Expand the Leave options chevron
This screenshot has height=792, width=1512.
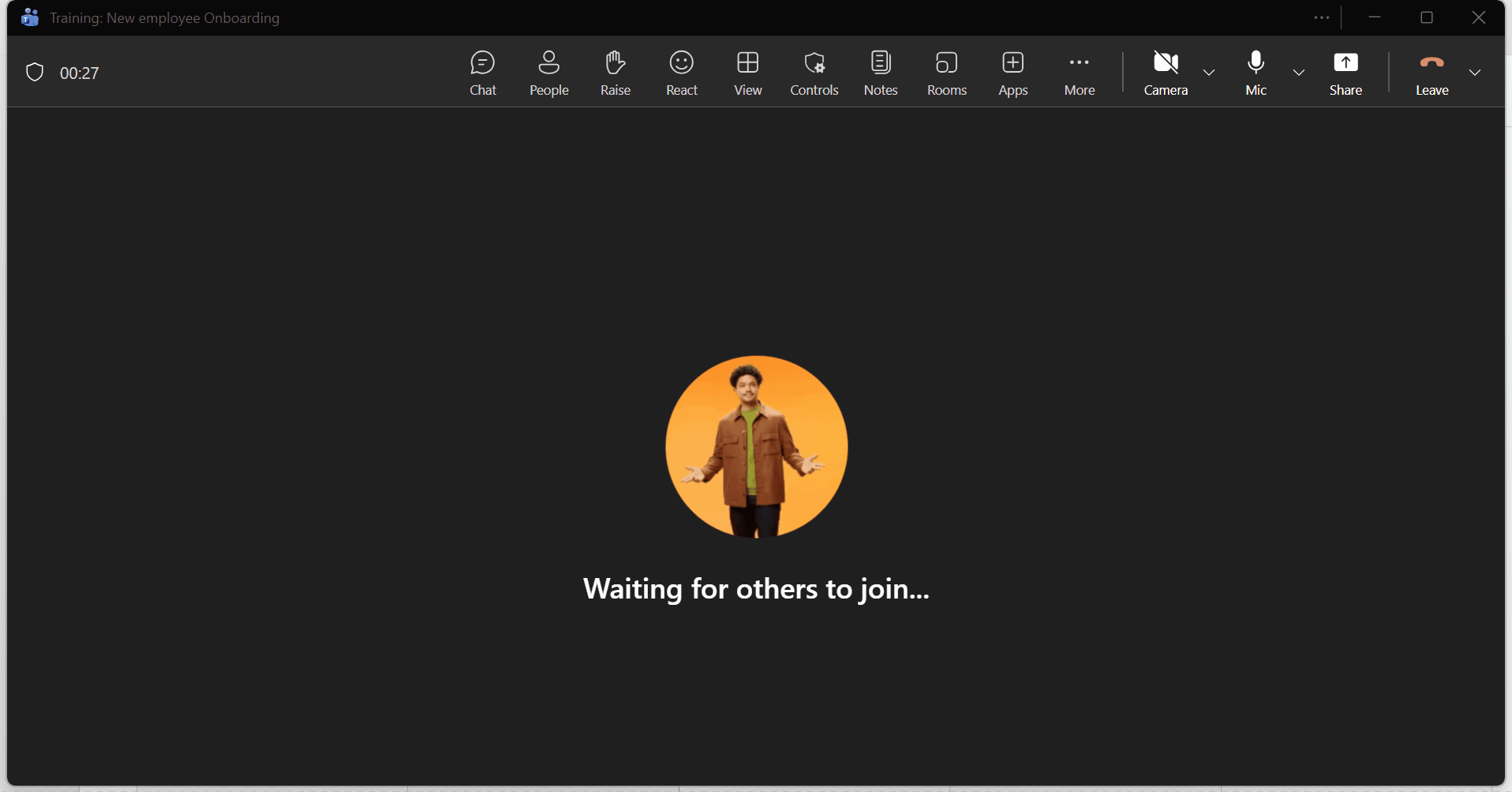(x=1475, y=73)
